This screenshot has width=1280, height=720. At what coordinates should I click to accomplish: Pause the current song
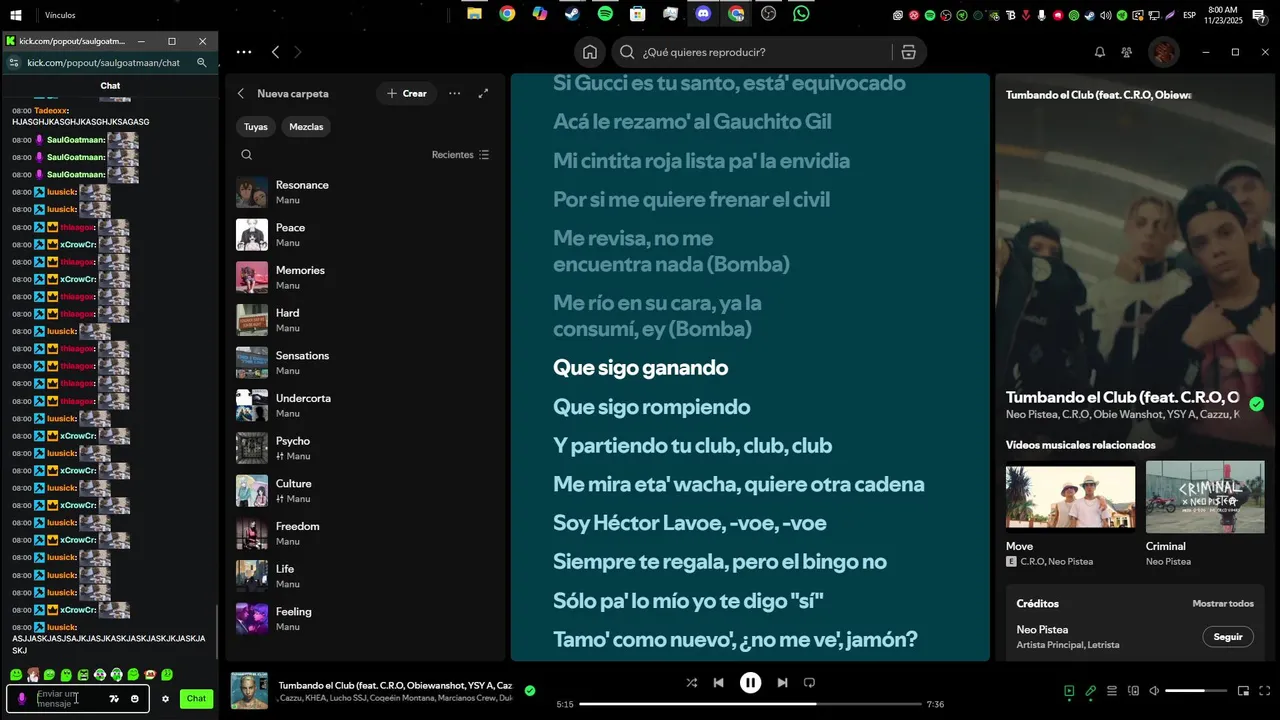750,683
